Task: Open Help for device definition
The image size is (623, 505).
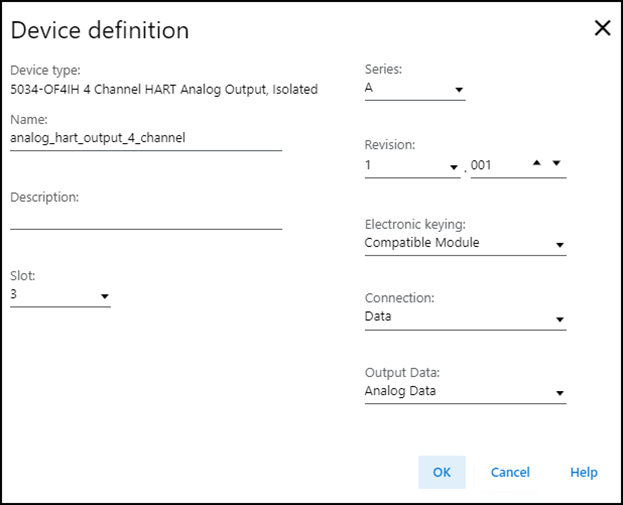Action: click(583, 472)
